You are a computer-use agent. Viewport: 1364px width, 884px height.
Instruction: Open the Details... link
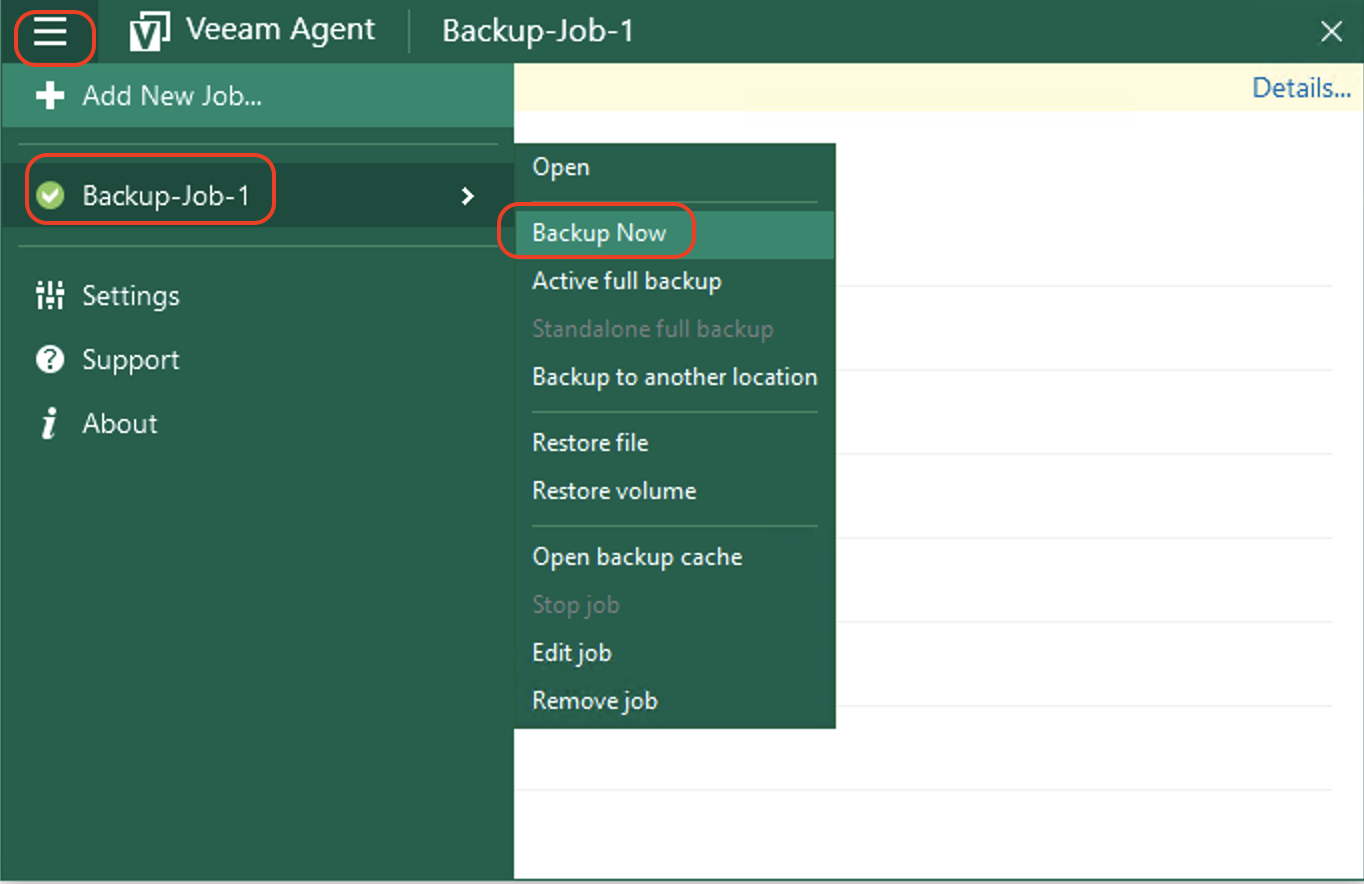(1301, 88)
